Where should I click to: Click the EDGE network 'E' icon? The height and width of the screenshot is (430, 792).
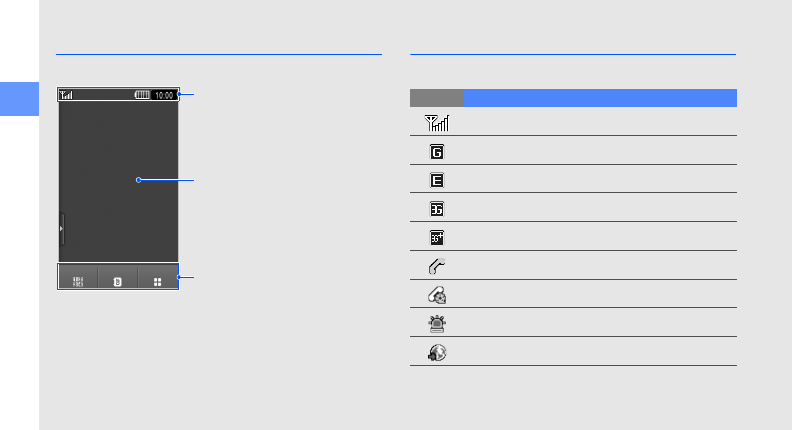click(x=437, y=181)
